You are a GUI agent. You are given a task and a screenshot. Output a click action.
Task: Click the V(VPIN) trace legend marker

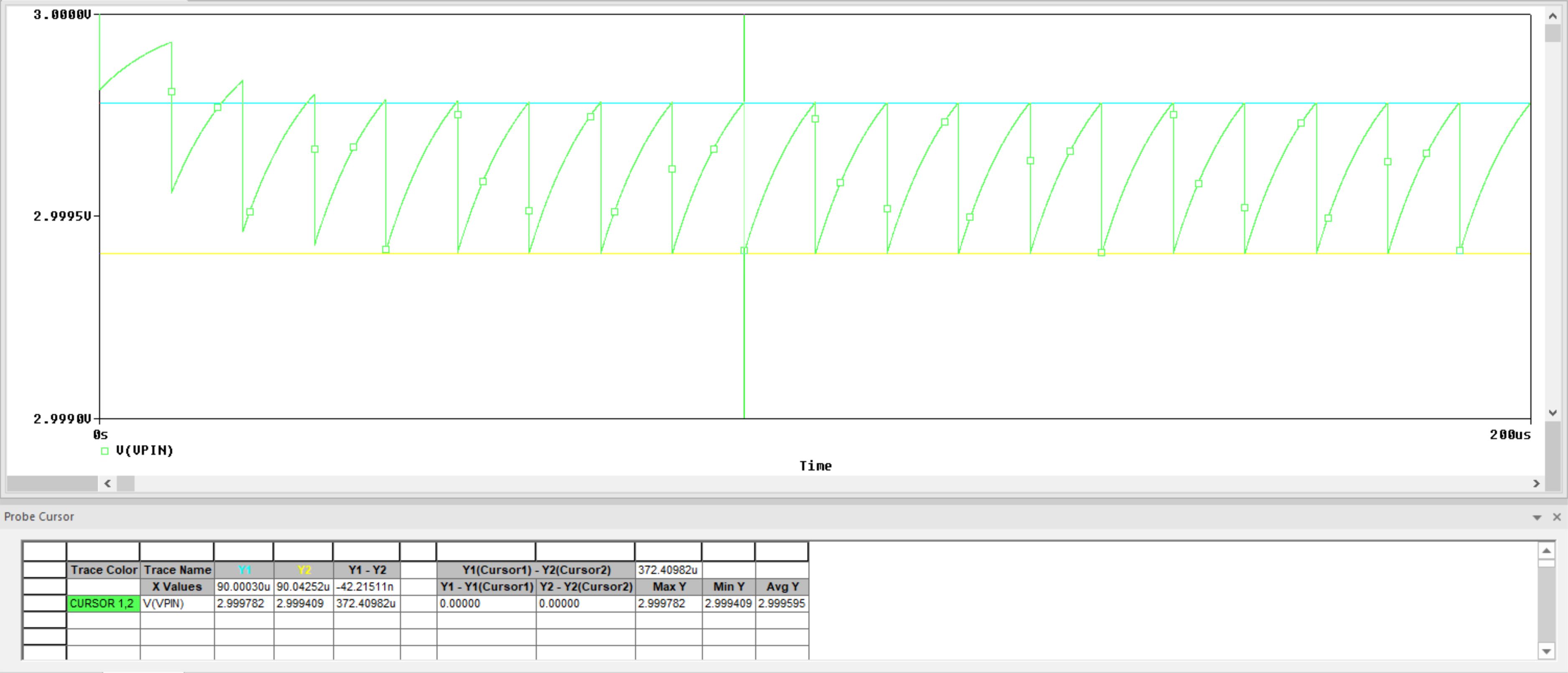(x=105, y=451)
